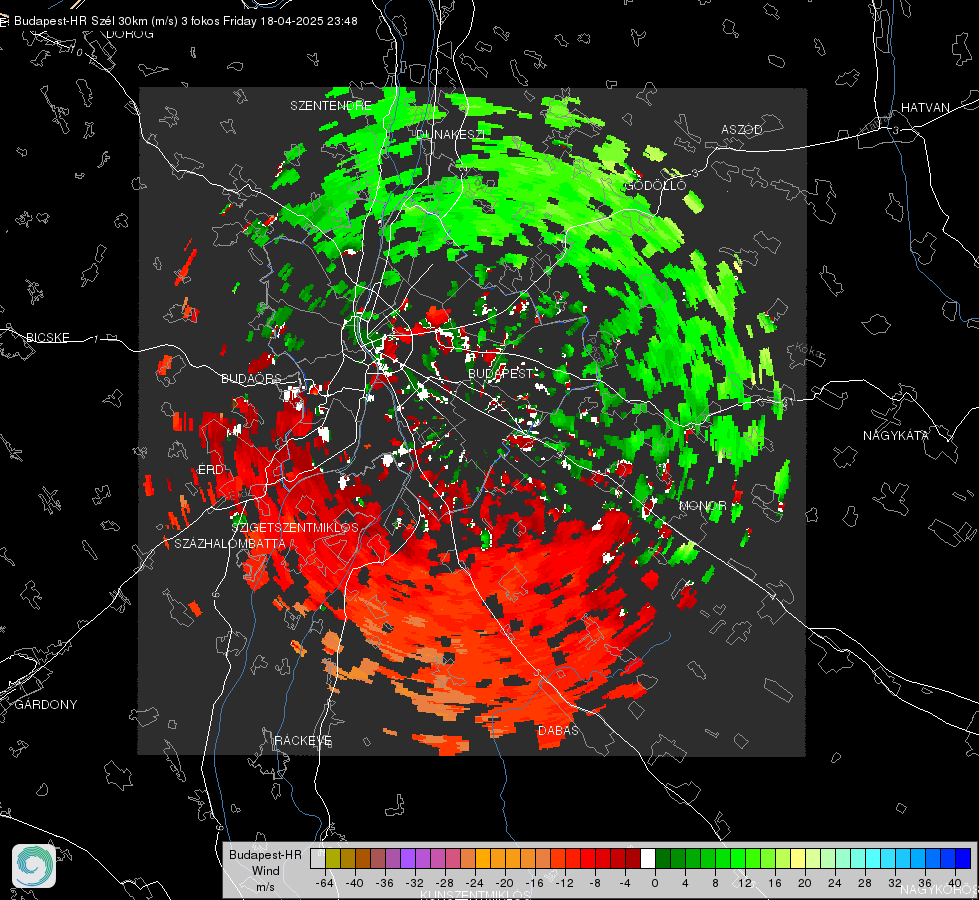Click the DUNAKESZI city label
This screenshot has height=900, width=979.
point(450,134)
